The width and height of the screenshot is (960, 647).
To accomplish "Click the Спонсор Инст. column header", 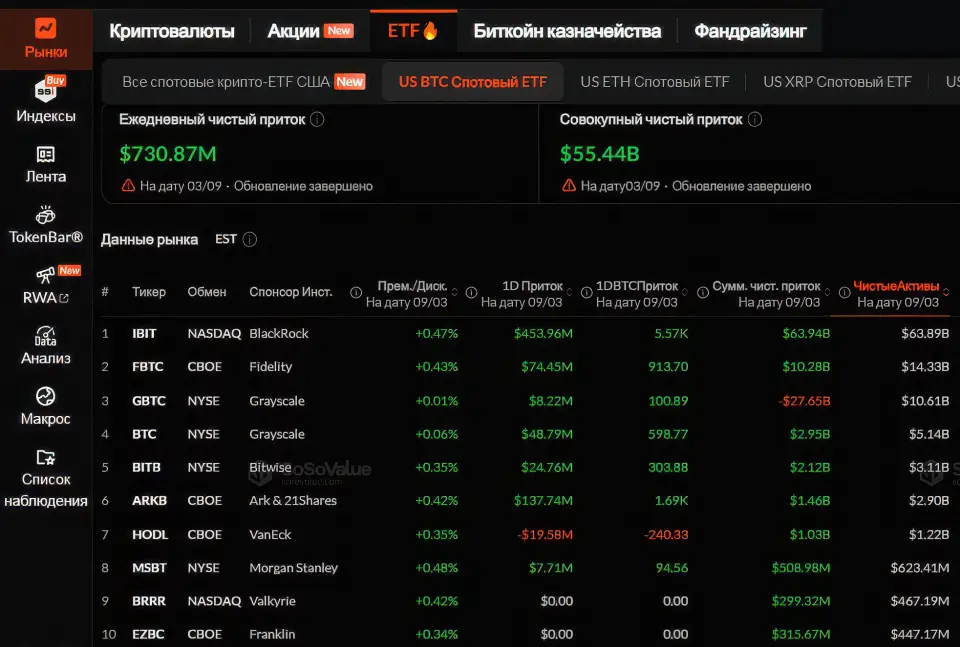I will (x=291, y=292).
